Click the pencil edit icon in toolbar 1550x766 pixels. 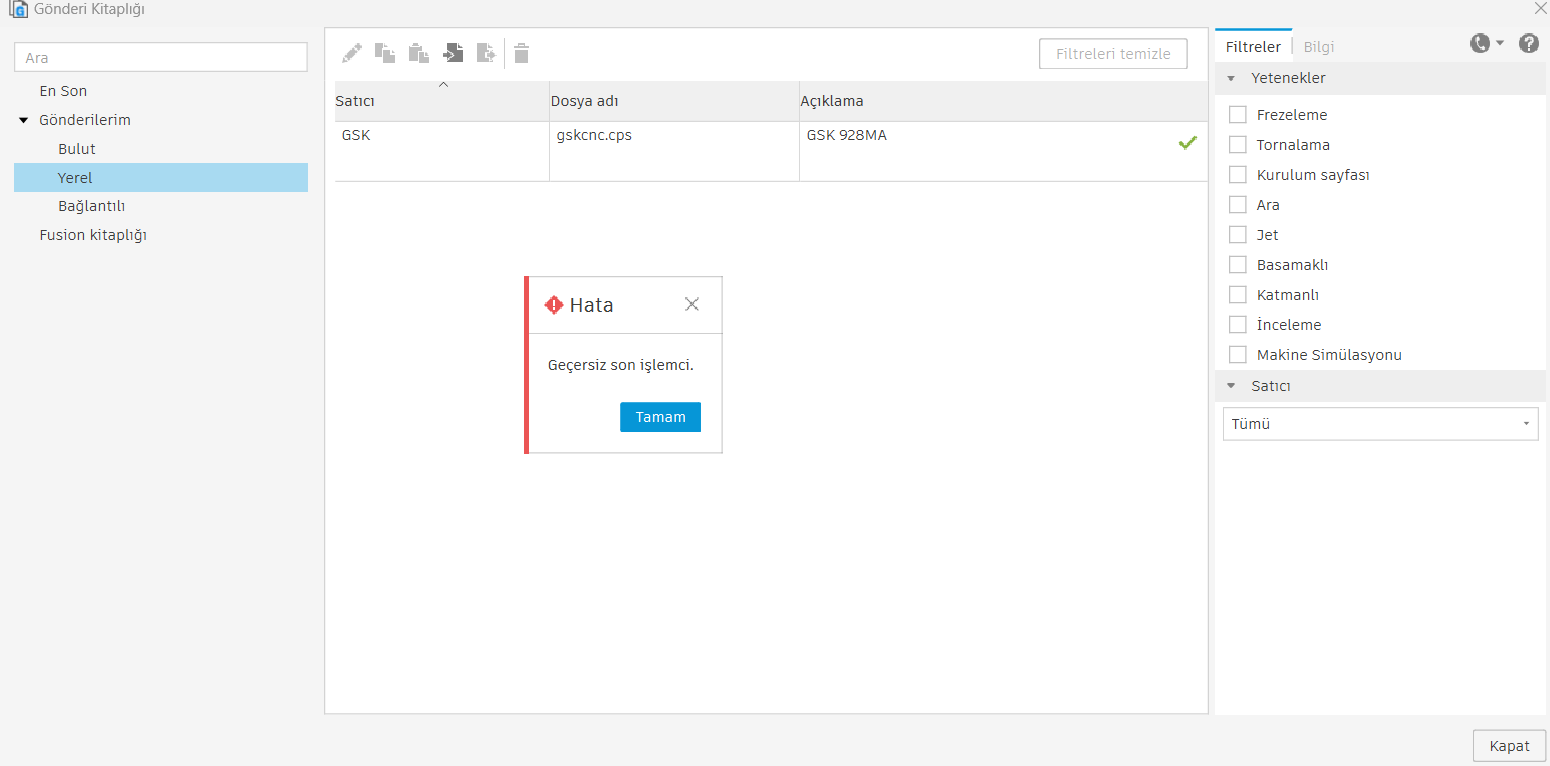352,53
